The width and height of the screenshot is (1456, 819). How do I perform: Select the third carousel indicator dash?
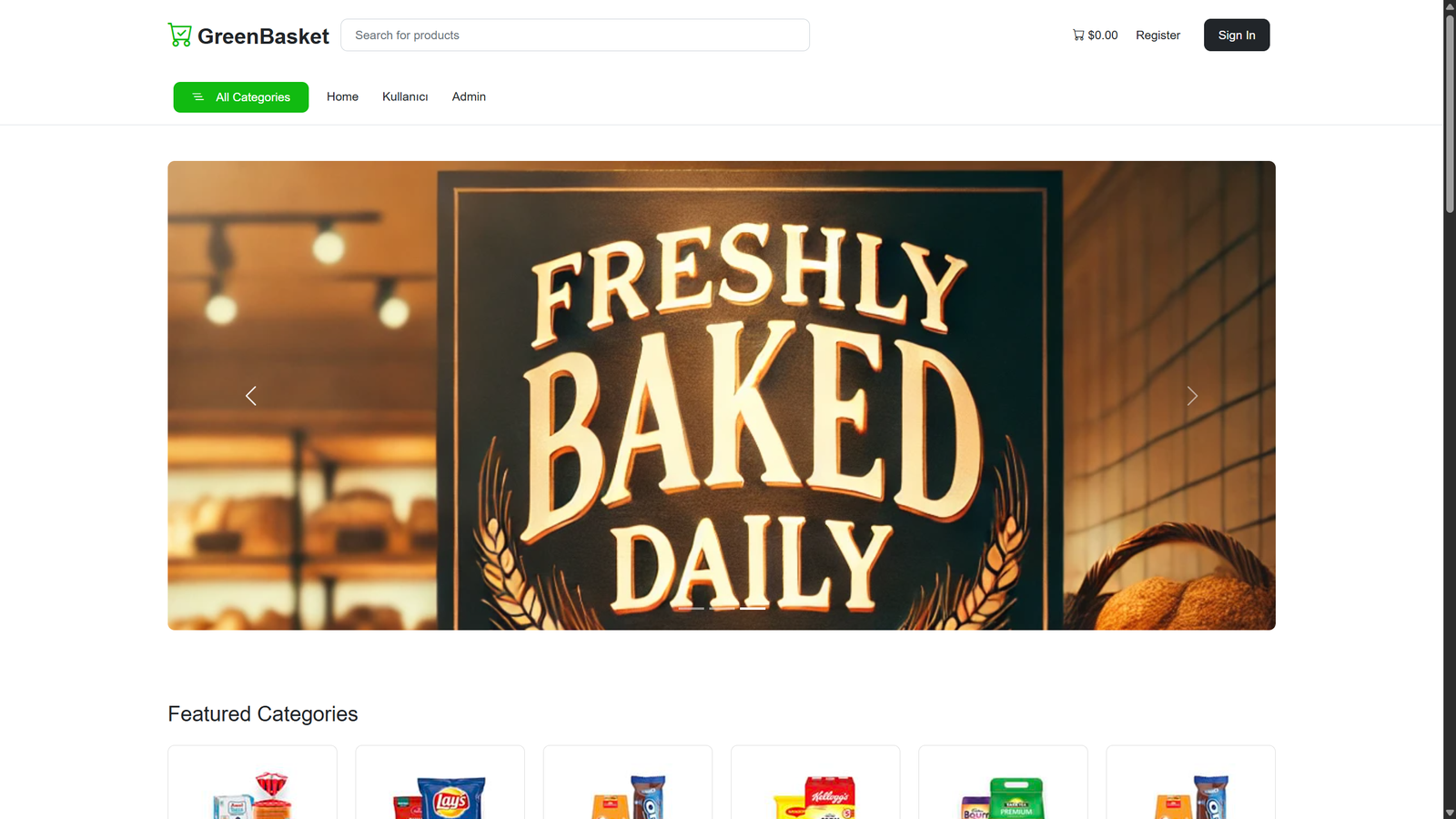point(753,608)
